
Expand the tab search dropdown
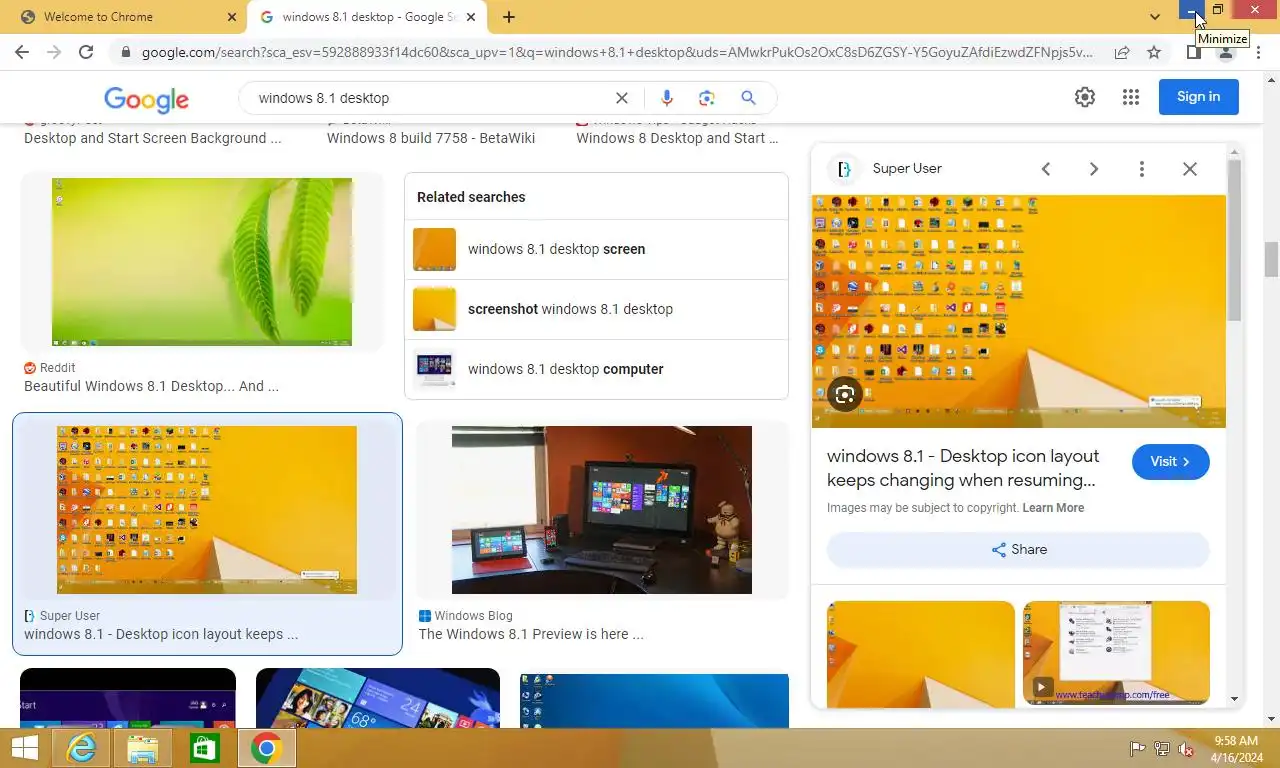coord(1155,17)
